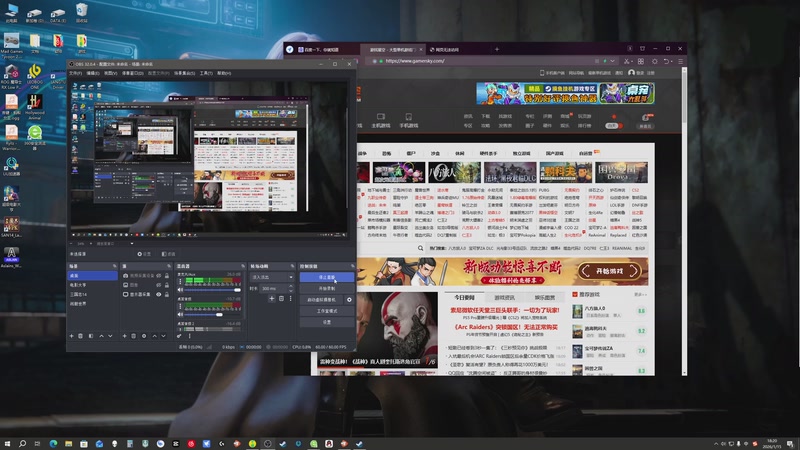Open Windows Start menu on taskbar
The image size is (800, 450).
tap(7, 444)
